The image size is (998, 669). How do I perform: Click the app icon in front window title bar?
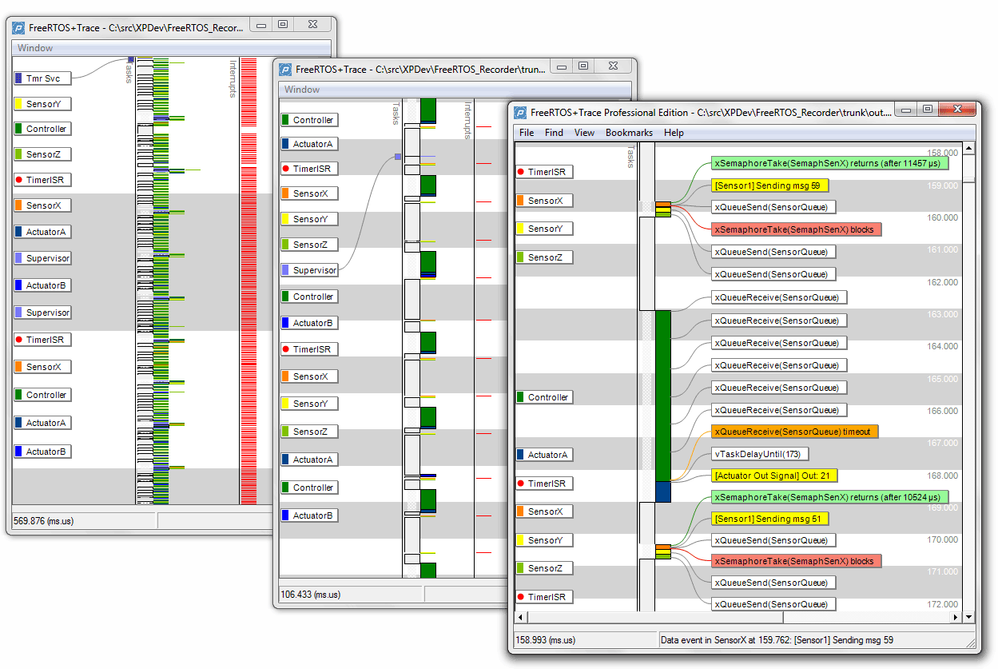[521, 113]
